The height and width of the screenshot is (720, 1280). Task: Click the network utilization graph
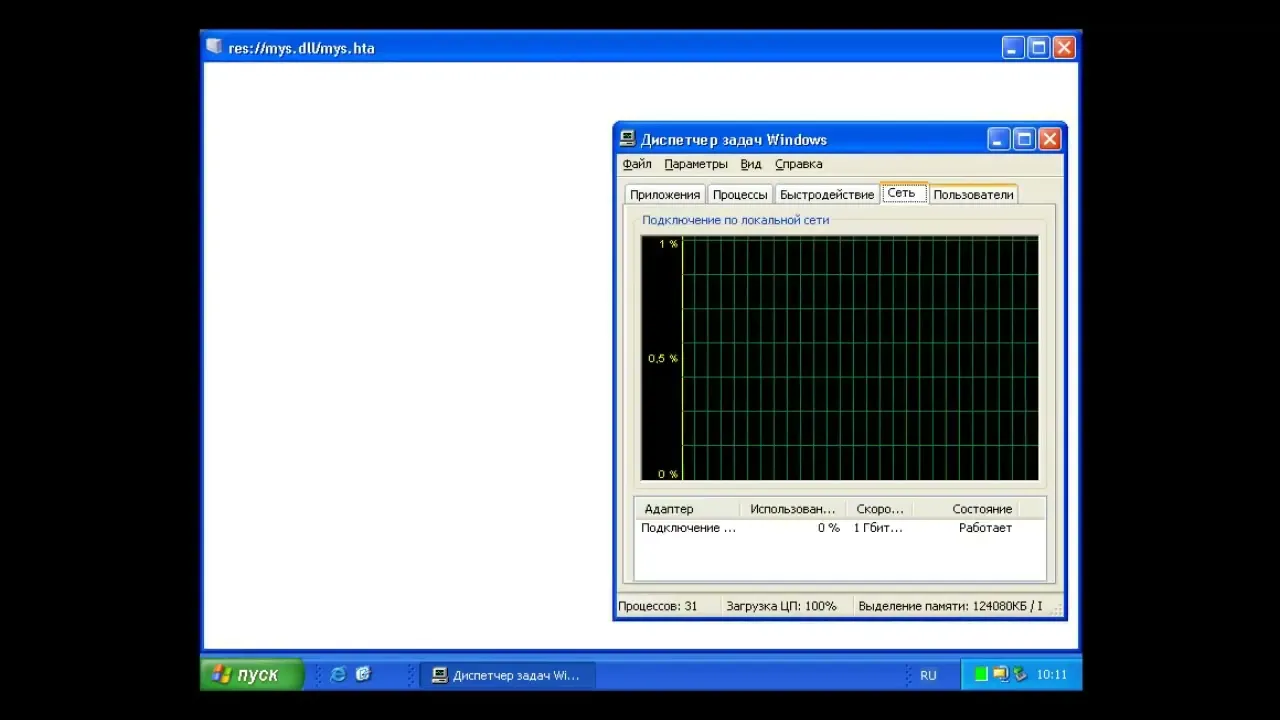click(x=840, y=358)
